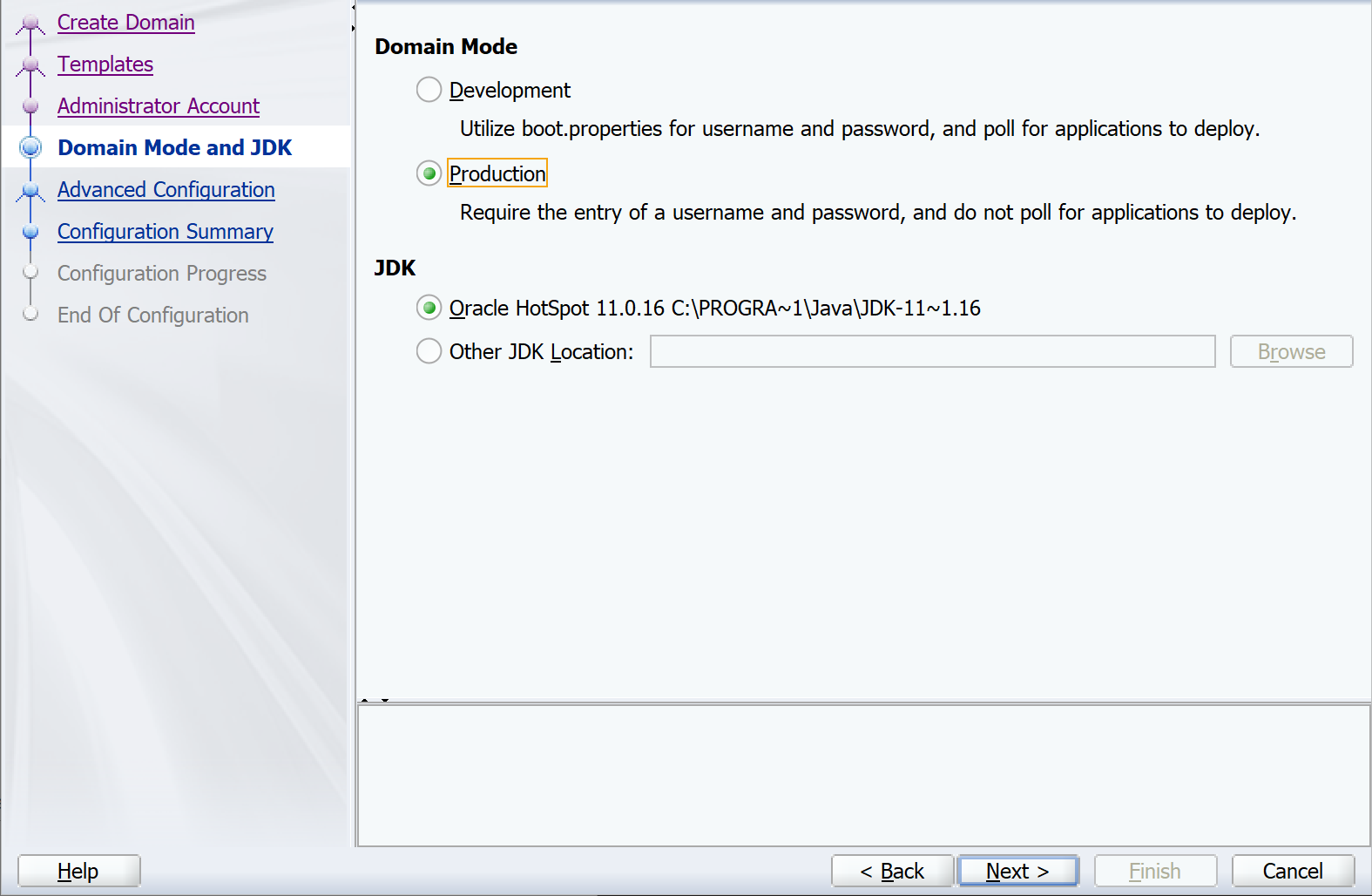
Task: Open the Configuration Summary link
Action: pos(165,232)
